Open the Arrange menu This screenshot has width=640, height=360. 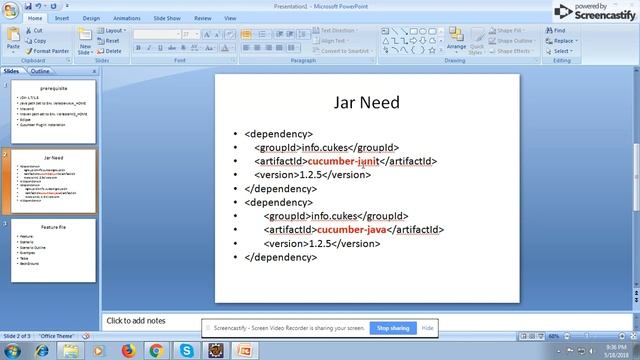pyautogui.click(x=456, y=39)
